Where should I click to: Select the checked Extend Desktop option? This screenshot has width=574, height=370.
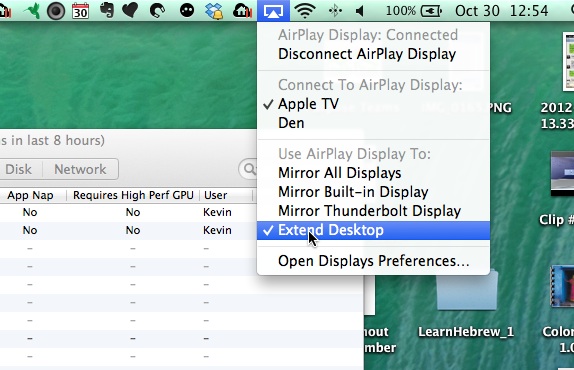(x=373, y=230)
